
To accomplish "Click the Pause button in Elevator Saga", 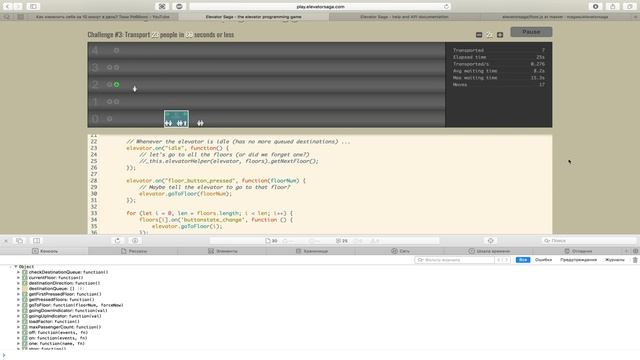I will pyautogui.click(x=531, y=32).
